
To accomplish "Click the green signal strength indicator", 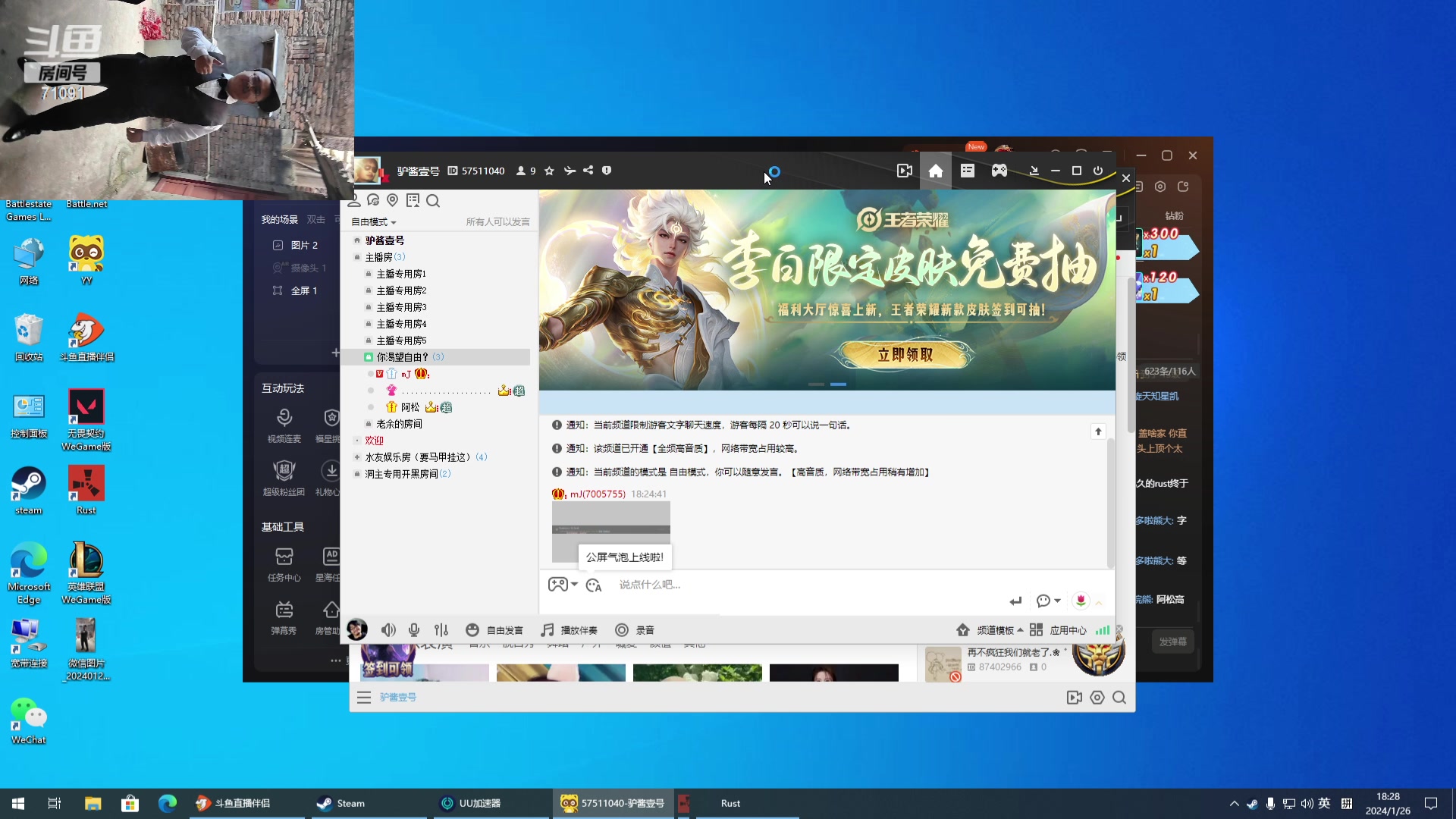I will point(1103,630).
